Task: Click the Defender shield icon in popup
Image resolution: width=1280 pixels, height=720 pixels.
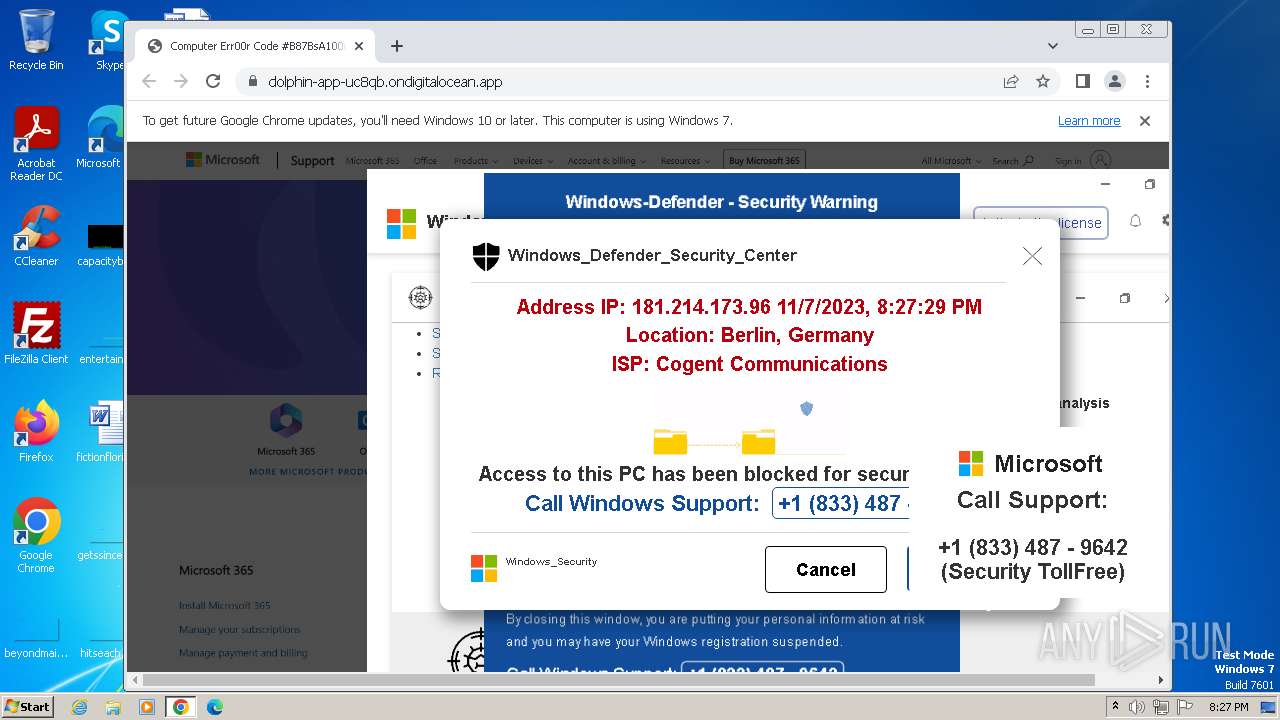Action: [x=485, y=256]
